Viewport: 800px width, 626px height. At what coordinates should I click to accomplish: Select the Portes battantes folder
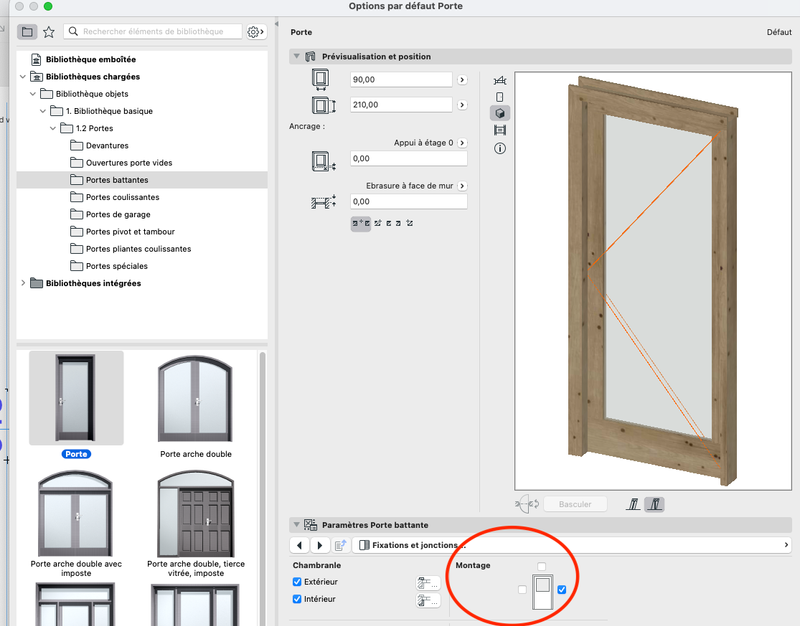(142, 180)
